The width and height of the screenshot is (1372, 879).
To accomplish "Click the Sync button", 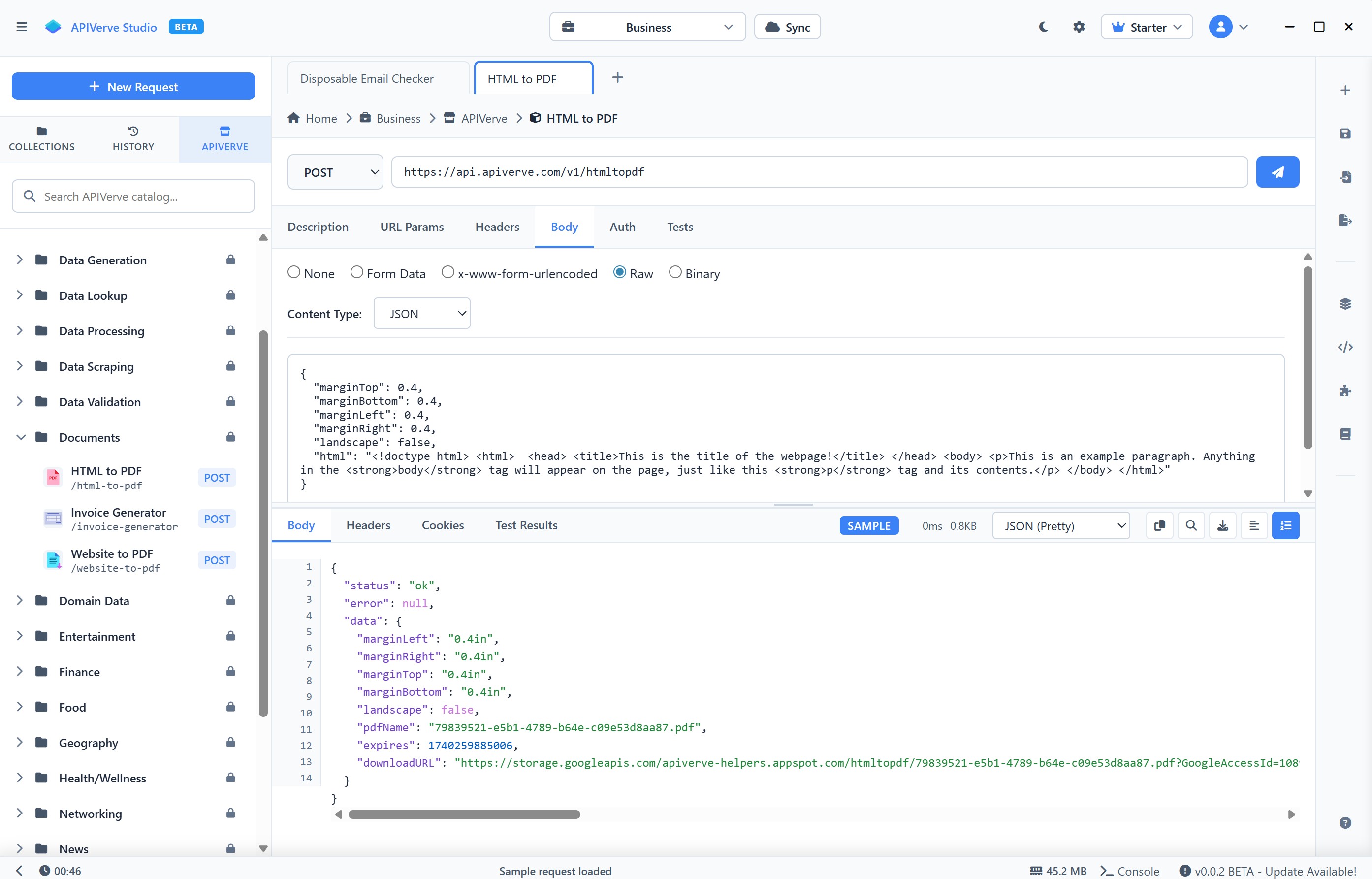I will [x=787, y=27].
